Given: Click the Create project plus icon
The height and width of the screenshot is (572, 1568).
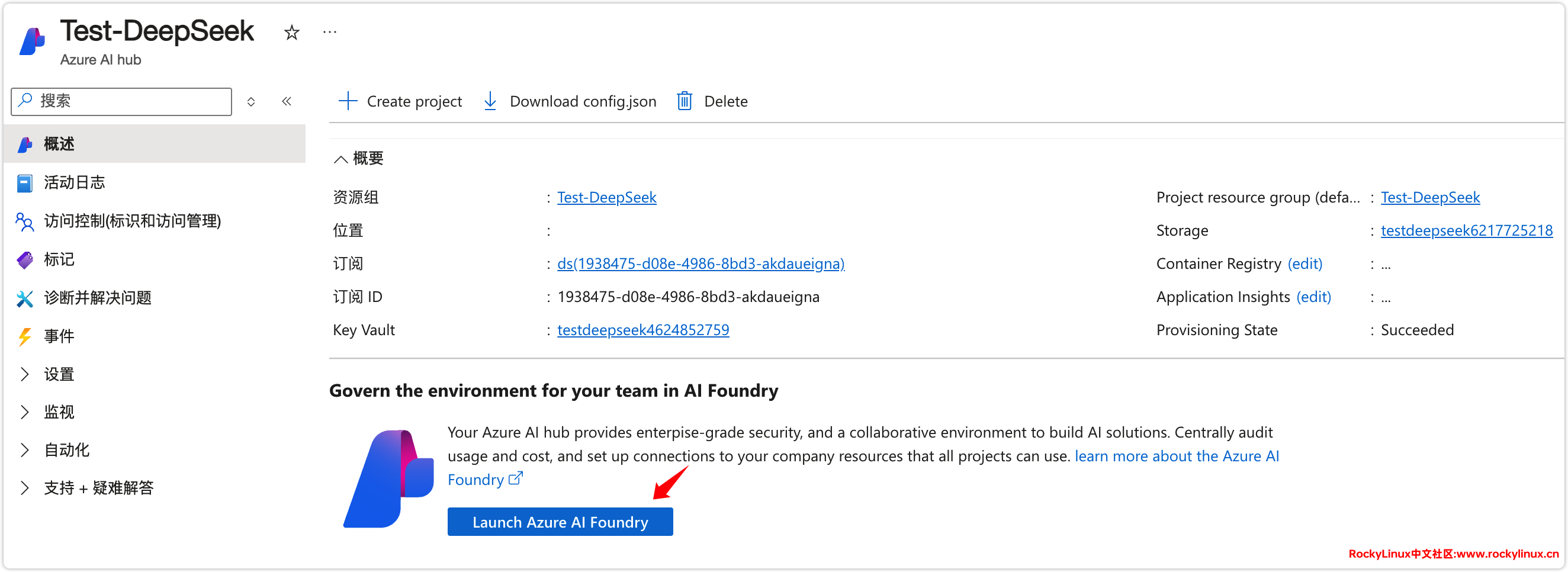Looking at the screenshot, I should [x=348, y=101].
